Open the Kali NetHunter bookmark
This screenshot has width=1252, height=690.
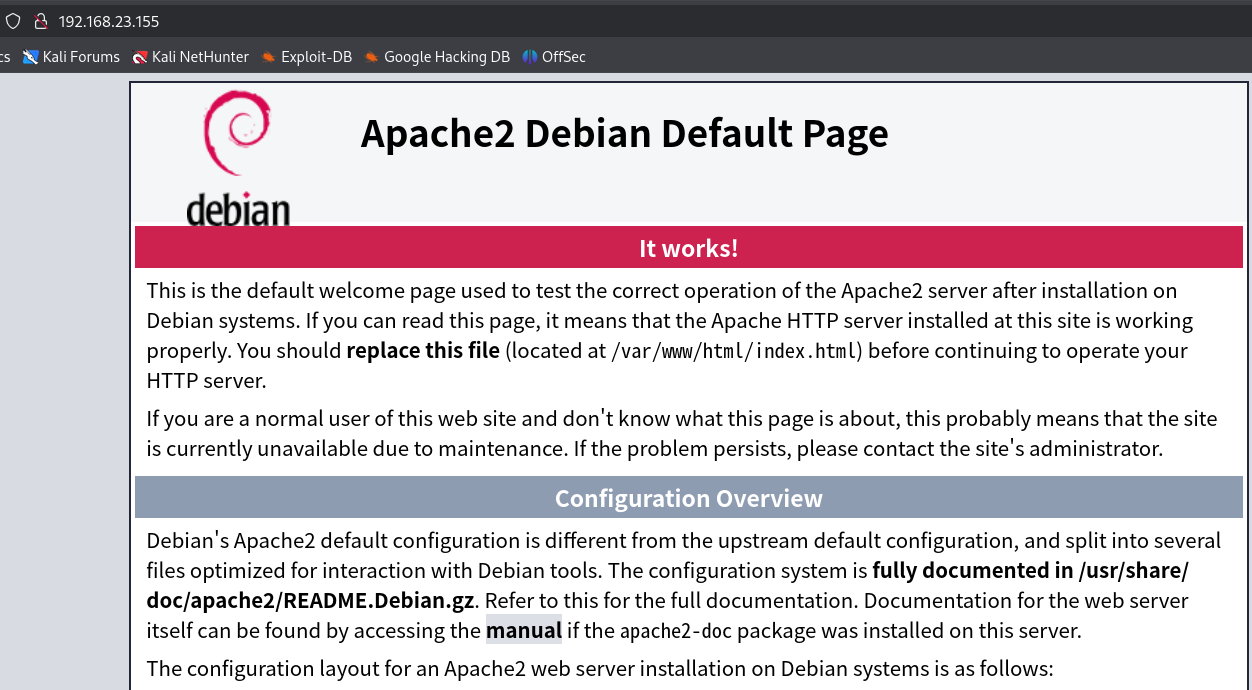coord(190,57)
